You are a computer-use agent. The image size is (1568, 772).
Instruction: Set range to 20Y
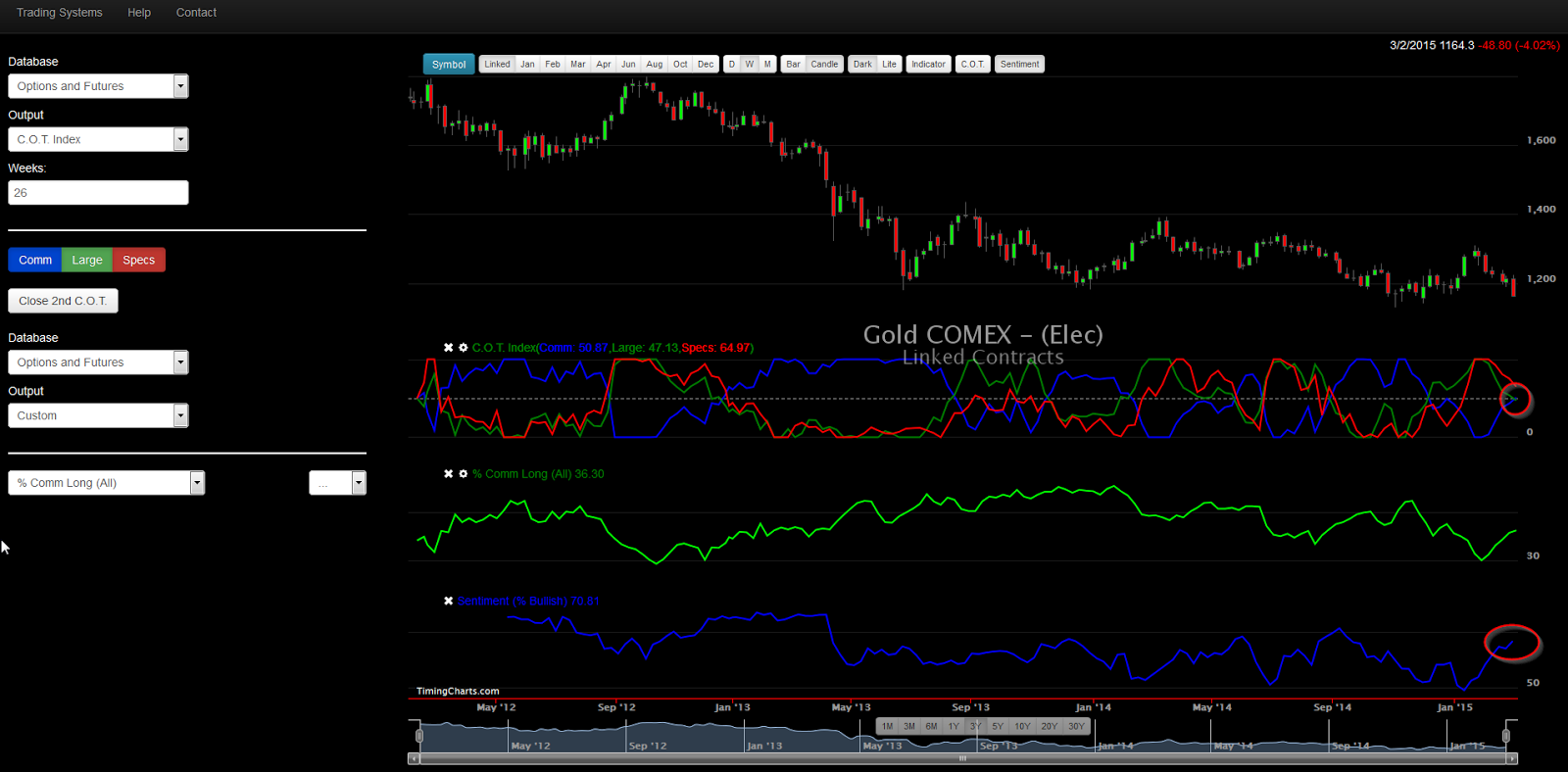(1049, 726)
